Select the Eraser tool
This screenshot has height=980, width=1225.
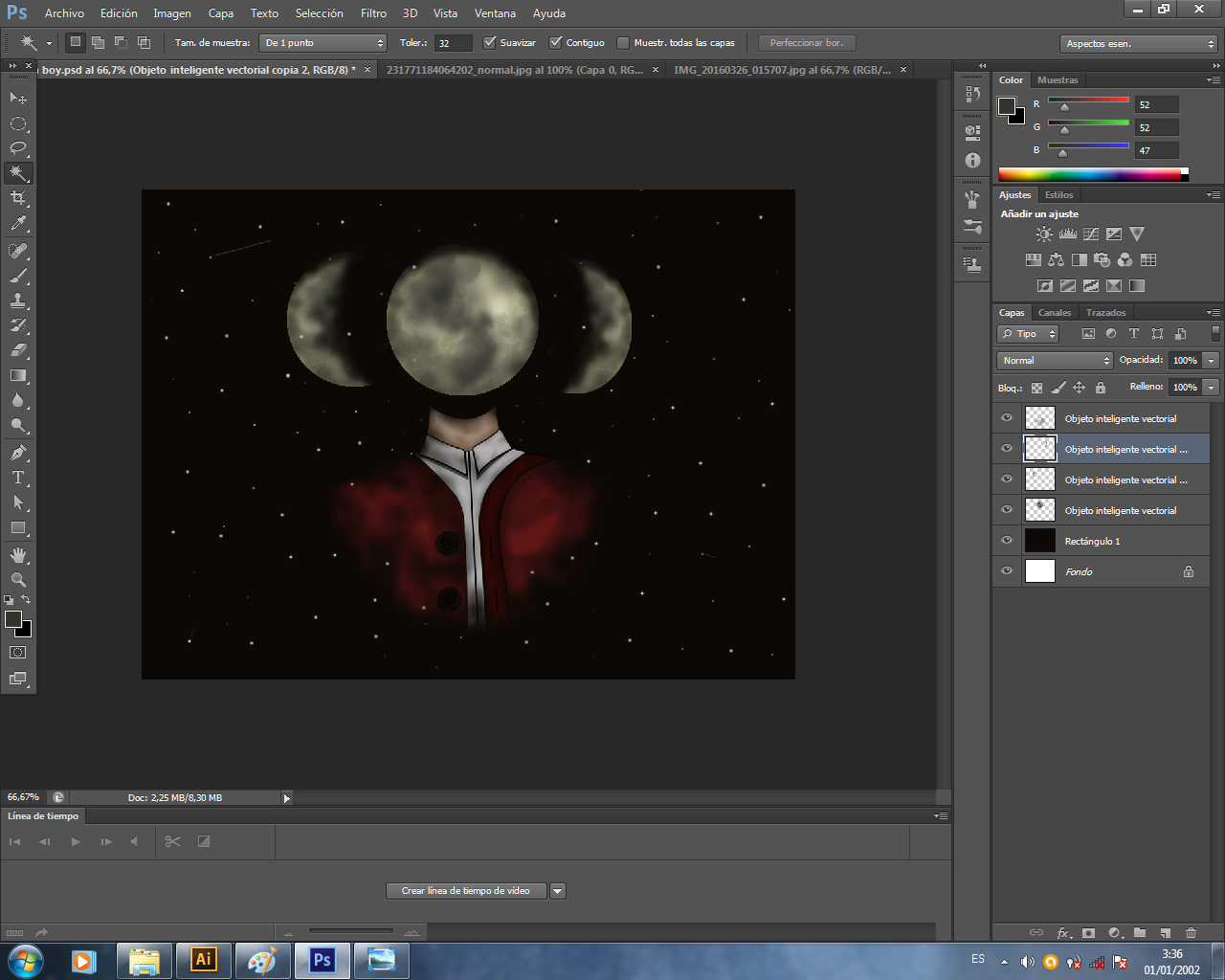pyautogui.click(x=18, y=350)
